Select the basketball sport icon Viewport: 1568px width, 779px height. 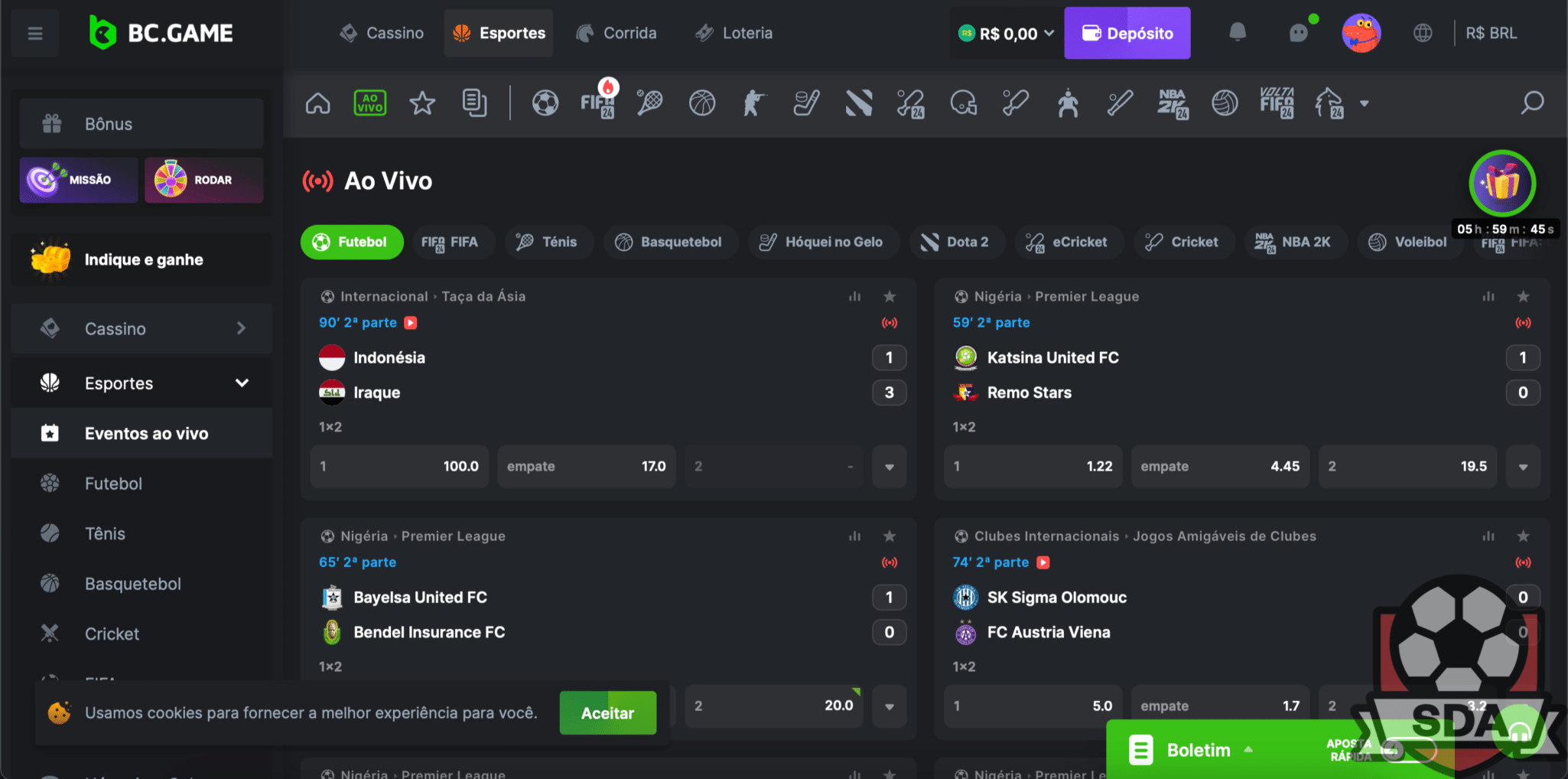702,103
